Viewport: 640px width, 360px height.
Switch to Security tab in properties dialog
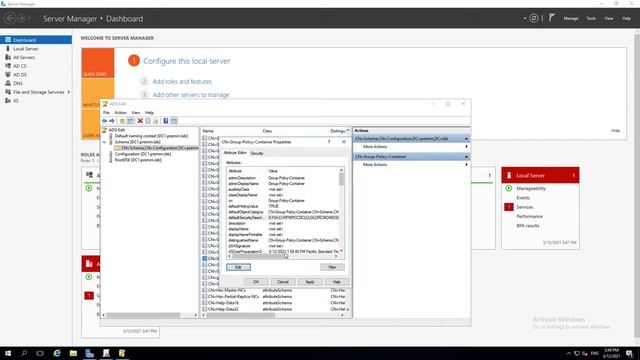pyautogui.click(x=257, y=153)
